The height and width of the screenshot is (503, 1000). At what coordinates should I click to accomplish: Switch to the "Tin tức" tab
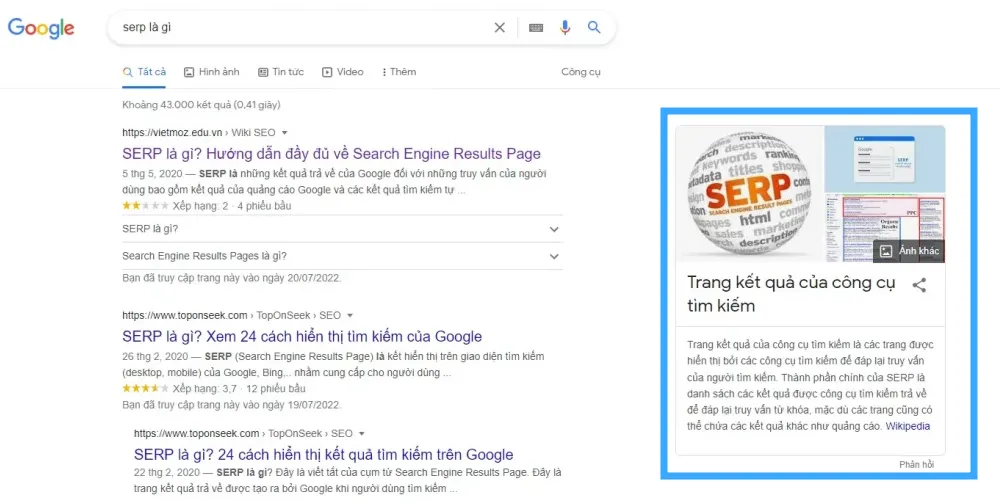[x=281, y=72]
